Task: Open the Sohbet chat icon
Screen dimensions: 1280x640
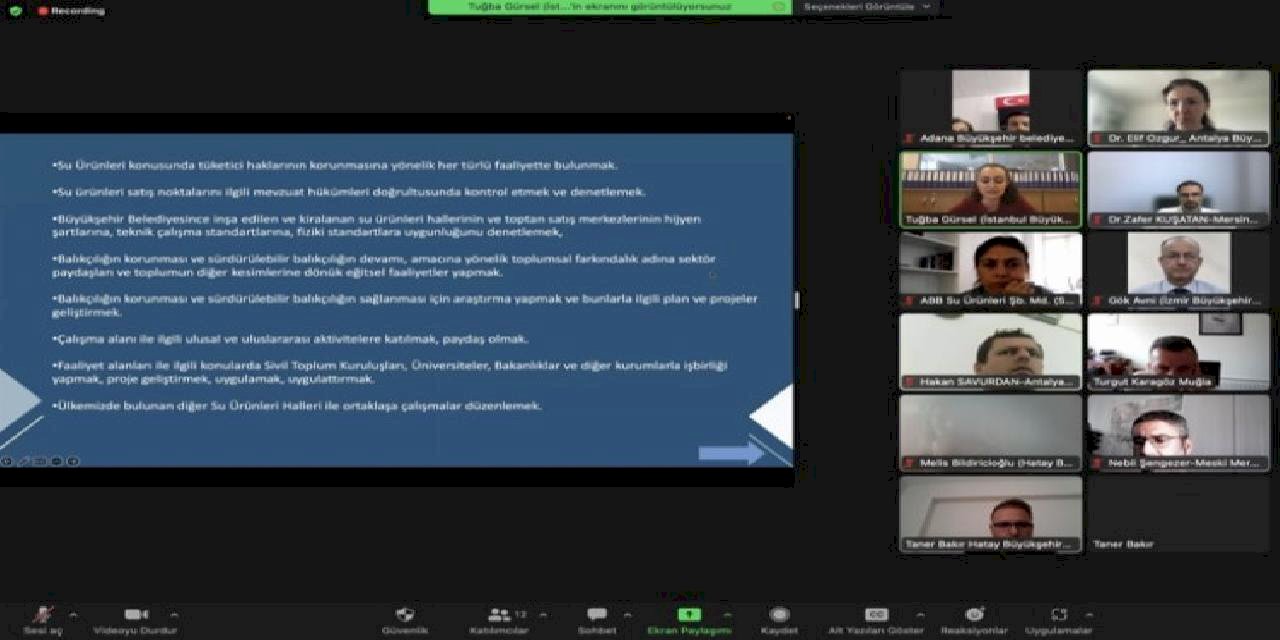Action: (x=597, y=615)
